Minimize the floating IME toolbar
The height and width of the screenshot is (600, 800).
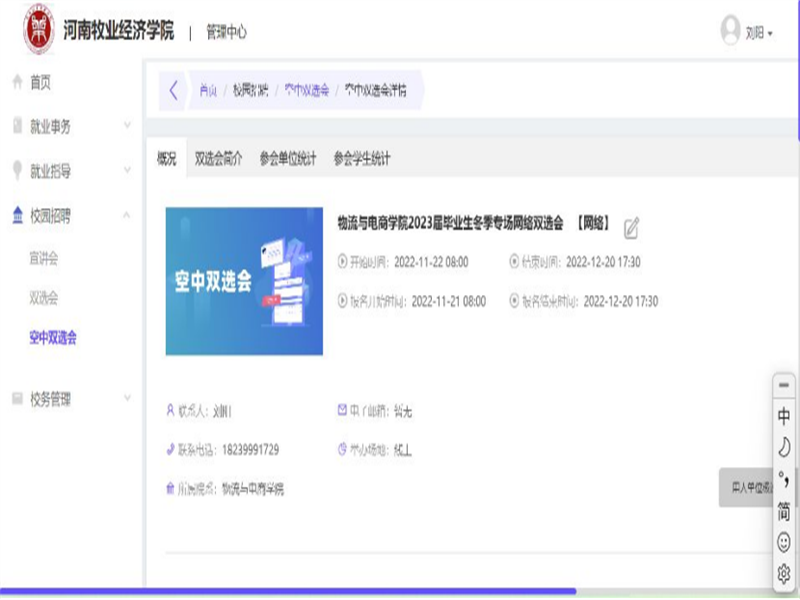[x=784, y=385]
